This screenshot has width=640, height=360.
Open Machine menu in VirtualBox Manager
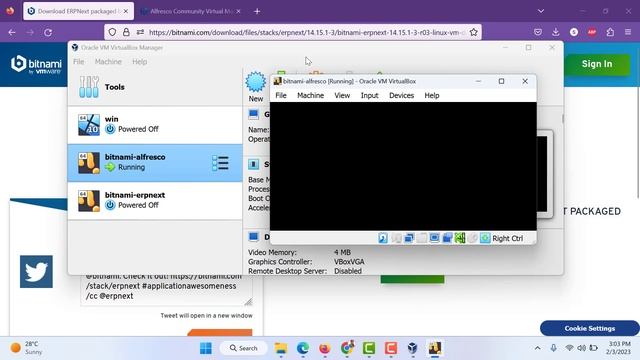(108, 62)
